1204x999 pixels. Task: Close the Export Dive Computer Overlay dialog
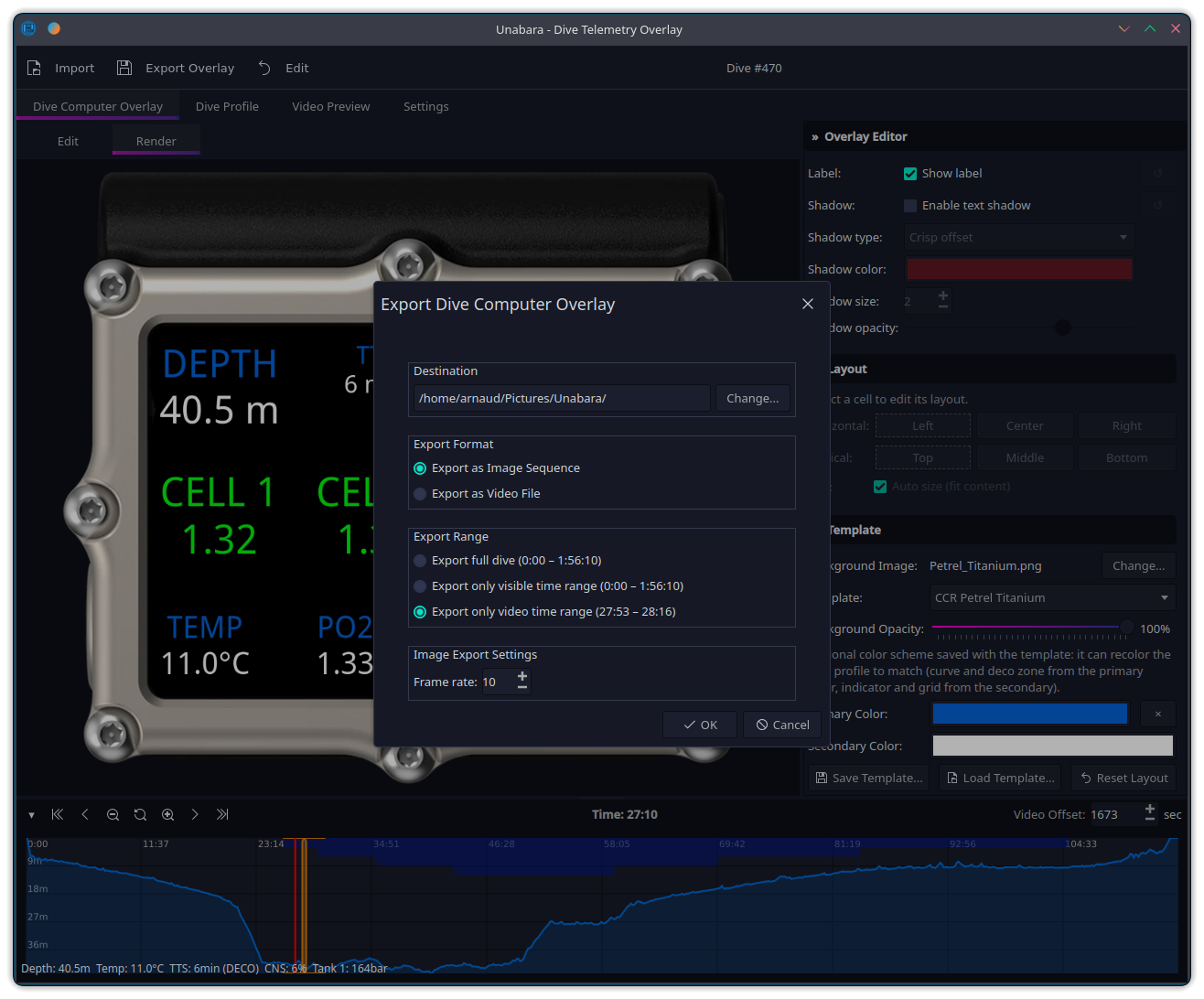[807, 304]
